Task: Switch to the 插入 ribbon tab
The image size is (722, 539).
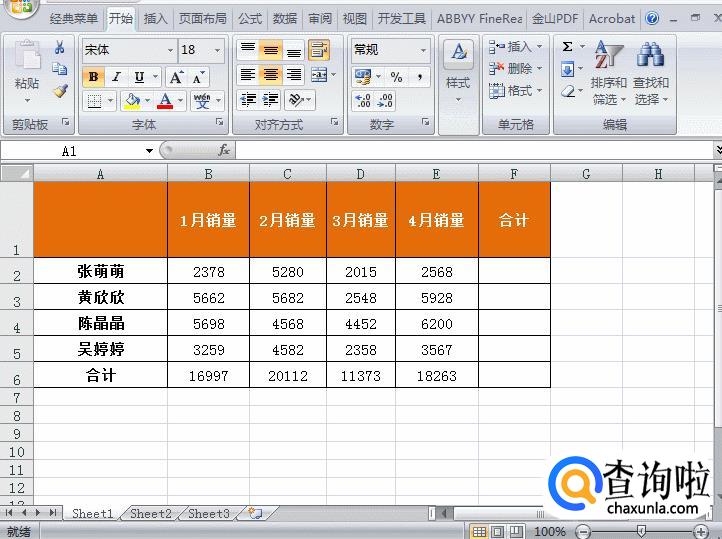Action: click(x=155, y=18)
